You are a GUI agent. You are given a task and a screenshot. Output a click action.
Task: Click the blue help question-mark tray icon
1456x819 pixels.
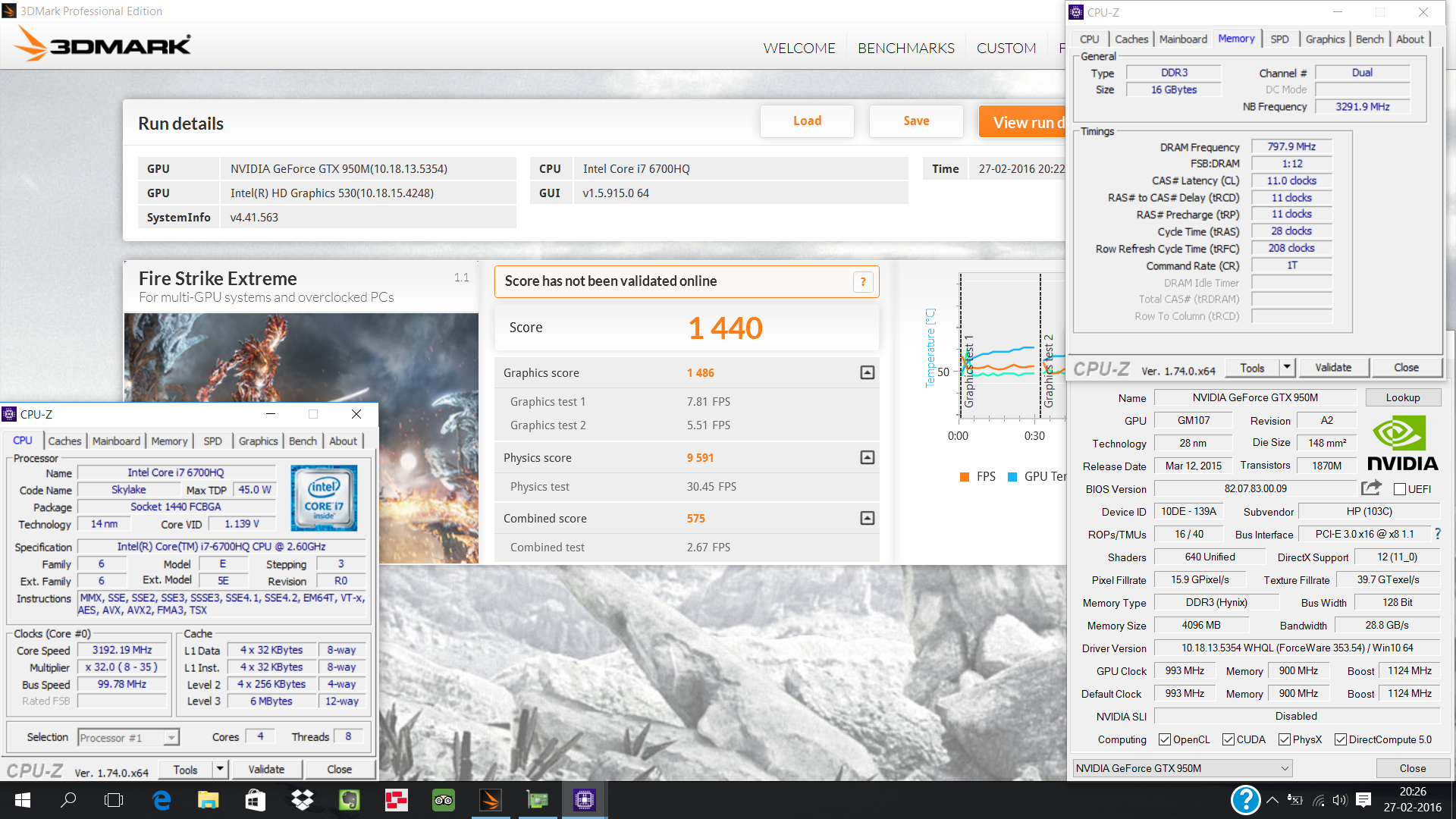tap(1246, 800)
